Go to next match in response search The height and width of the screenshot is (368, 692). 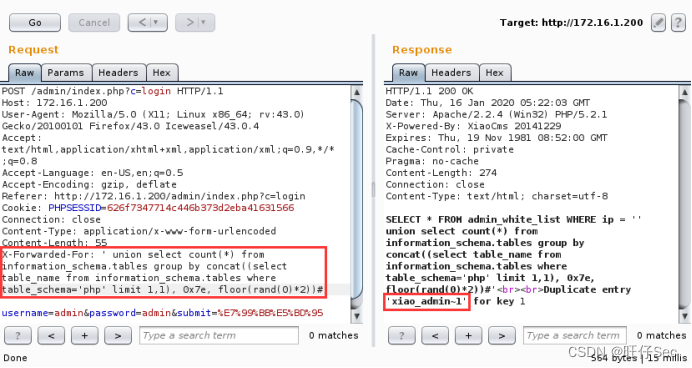click(502, 336)
